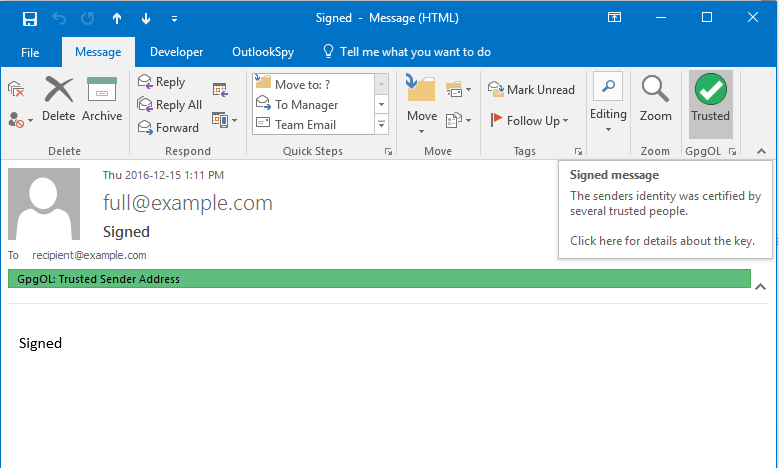The width and height of the screenshot is (779, 468).
Task: Mark the message as Unread
Action: click(532, 90)
